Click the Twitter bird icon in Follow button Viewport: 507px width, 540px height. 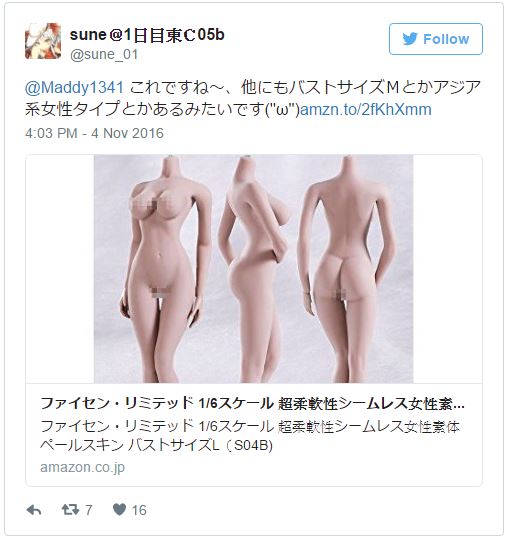click(x=410, y=39)
